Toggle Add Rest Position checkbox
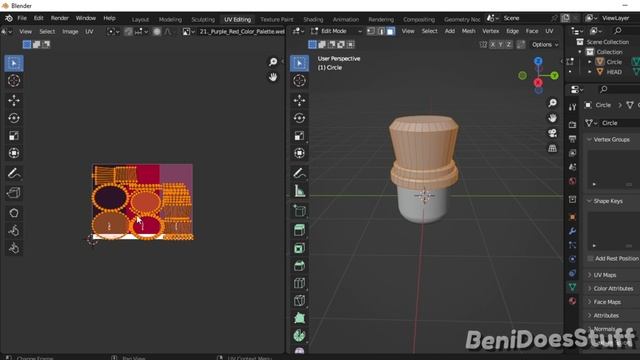The image size is (640, 360). (590, 258)
